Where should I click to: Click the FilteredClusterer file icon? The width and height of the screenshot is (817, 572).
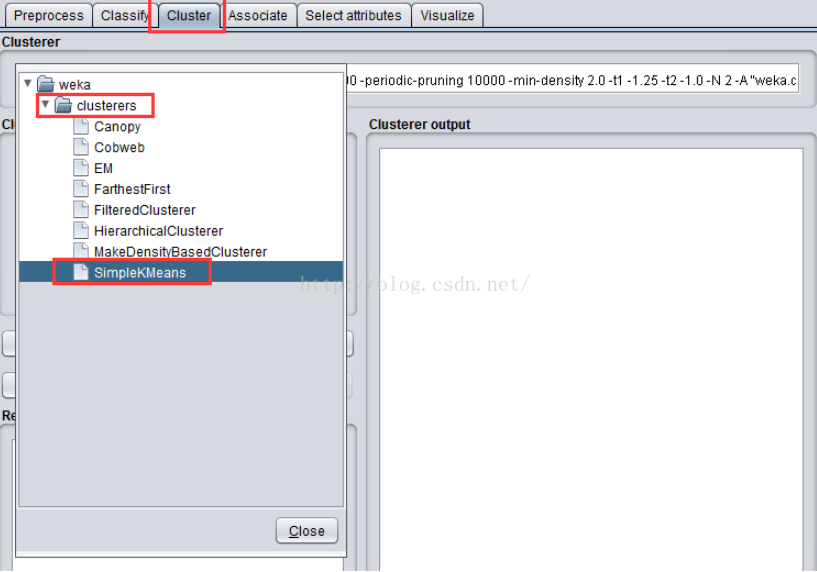(x=81, y=210)
